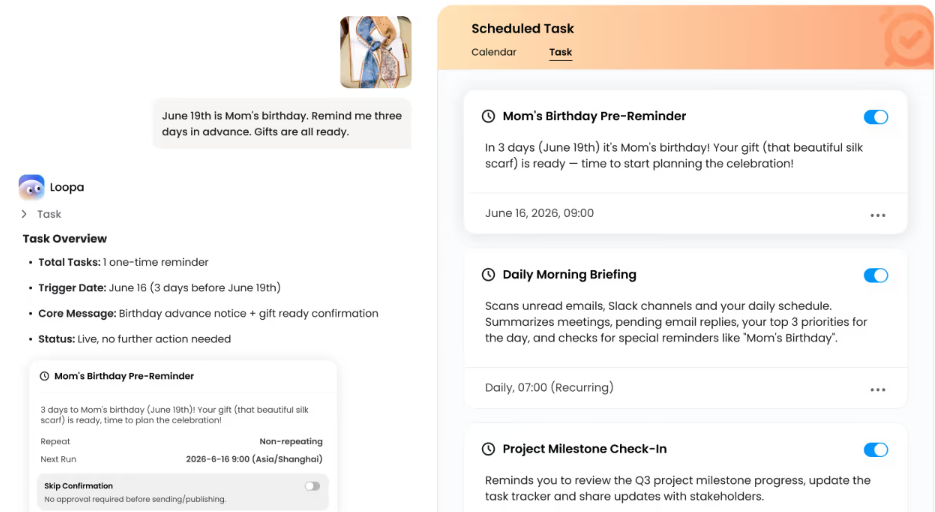Click the user message about Mom's birthday
Image resolution: width=935 pixels, height=512 pixels.
[x=282, y=124]
